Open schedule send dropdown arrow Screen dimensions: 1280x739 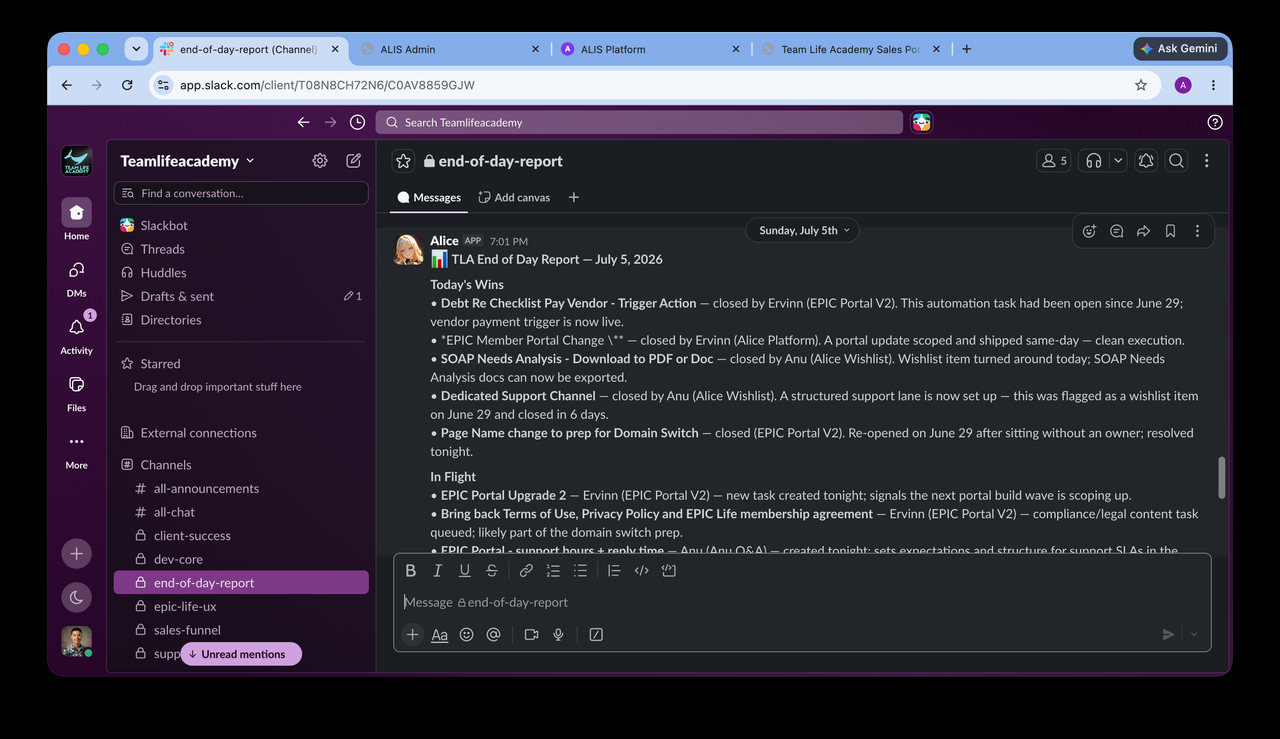coord(1194,634)
